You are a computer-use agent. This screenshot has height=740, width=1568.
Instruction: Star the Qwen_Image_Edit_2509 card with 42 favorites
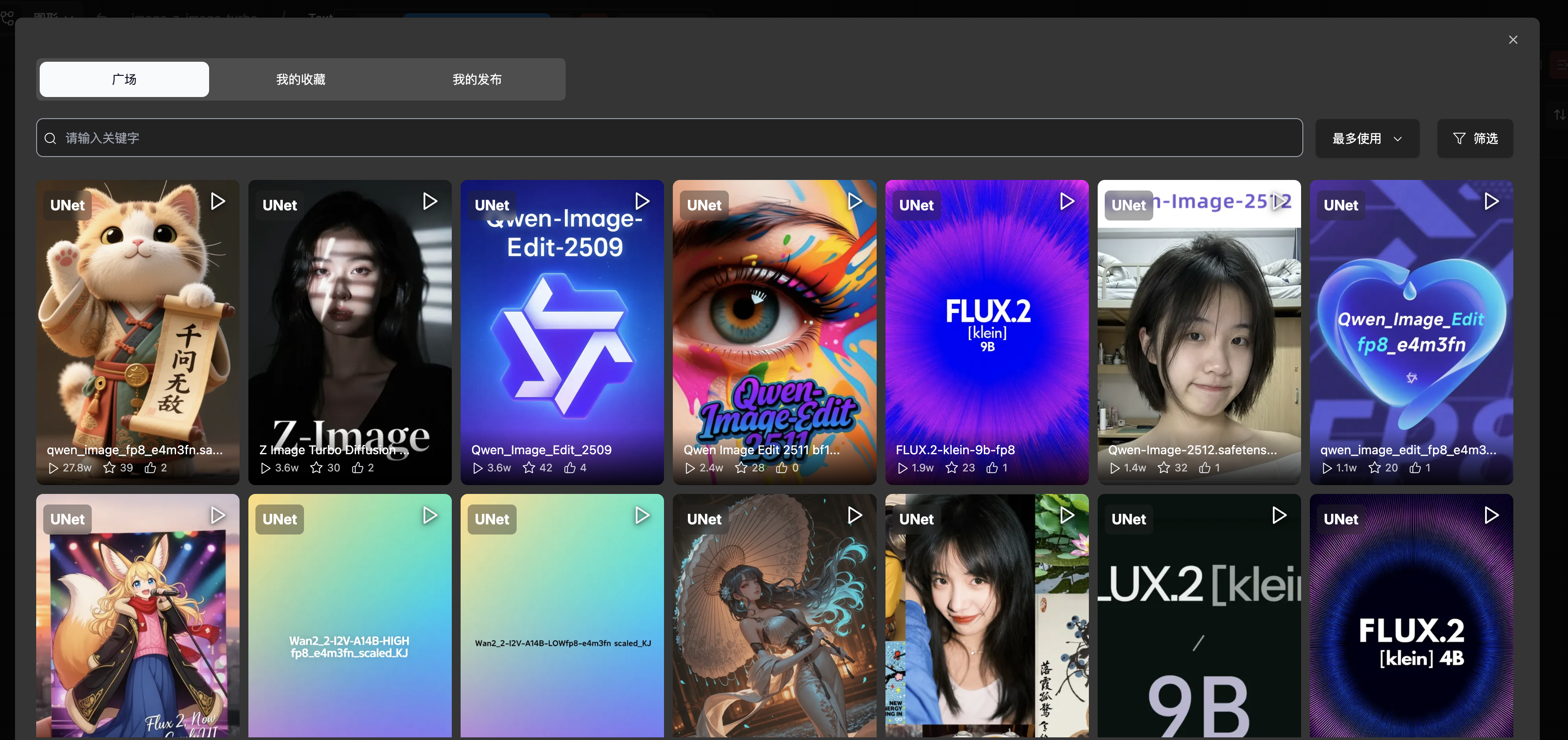point(529,467)
